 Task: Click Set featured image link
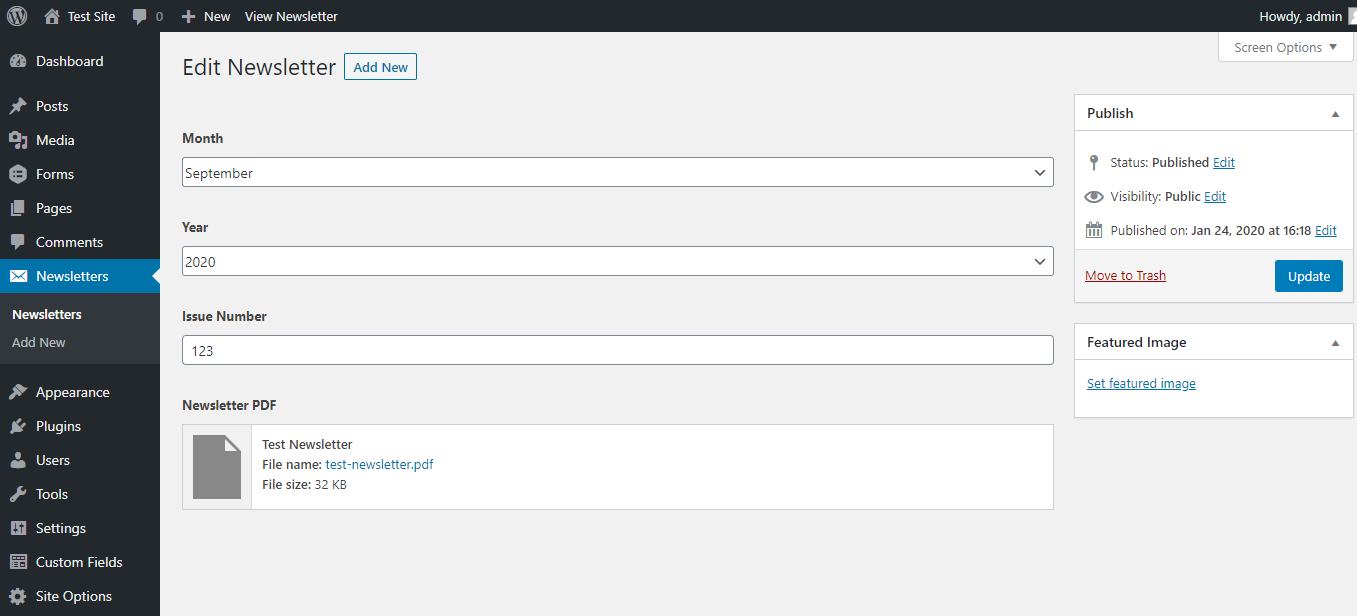click(x=1141, y=383)
